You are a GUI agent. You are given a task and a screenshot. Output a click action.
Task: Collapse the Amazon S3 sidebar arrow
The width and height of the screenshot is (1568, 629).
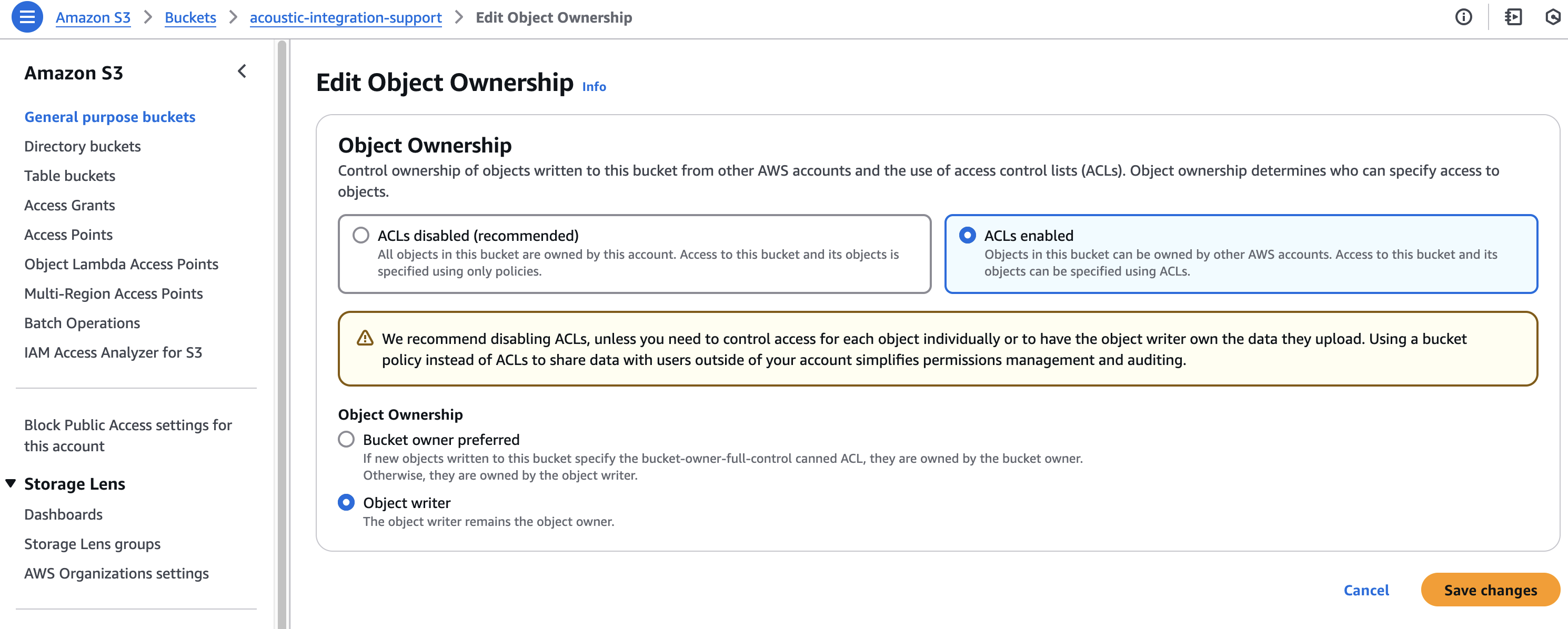click(x=242, y=72)
